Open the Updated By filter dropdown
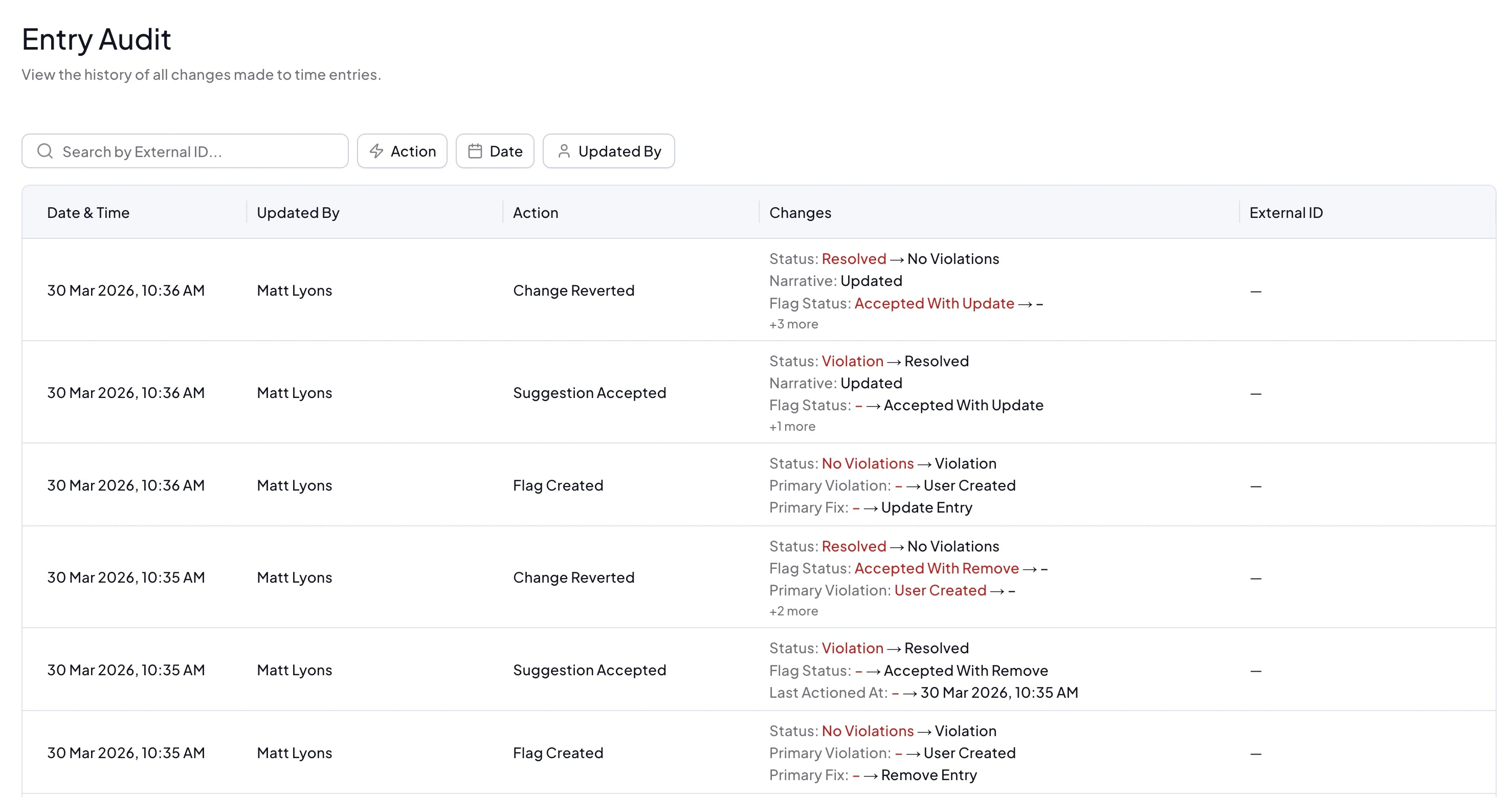The width and height of the screenshot is (1512, 797). tap(609, 151)
